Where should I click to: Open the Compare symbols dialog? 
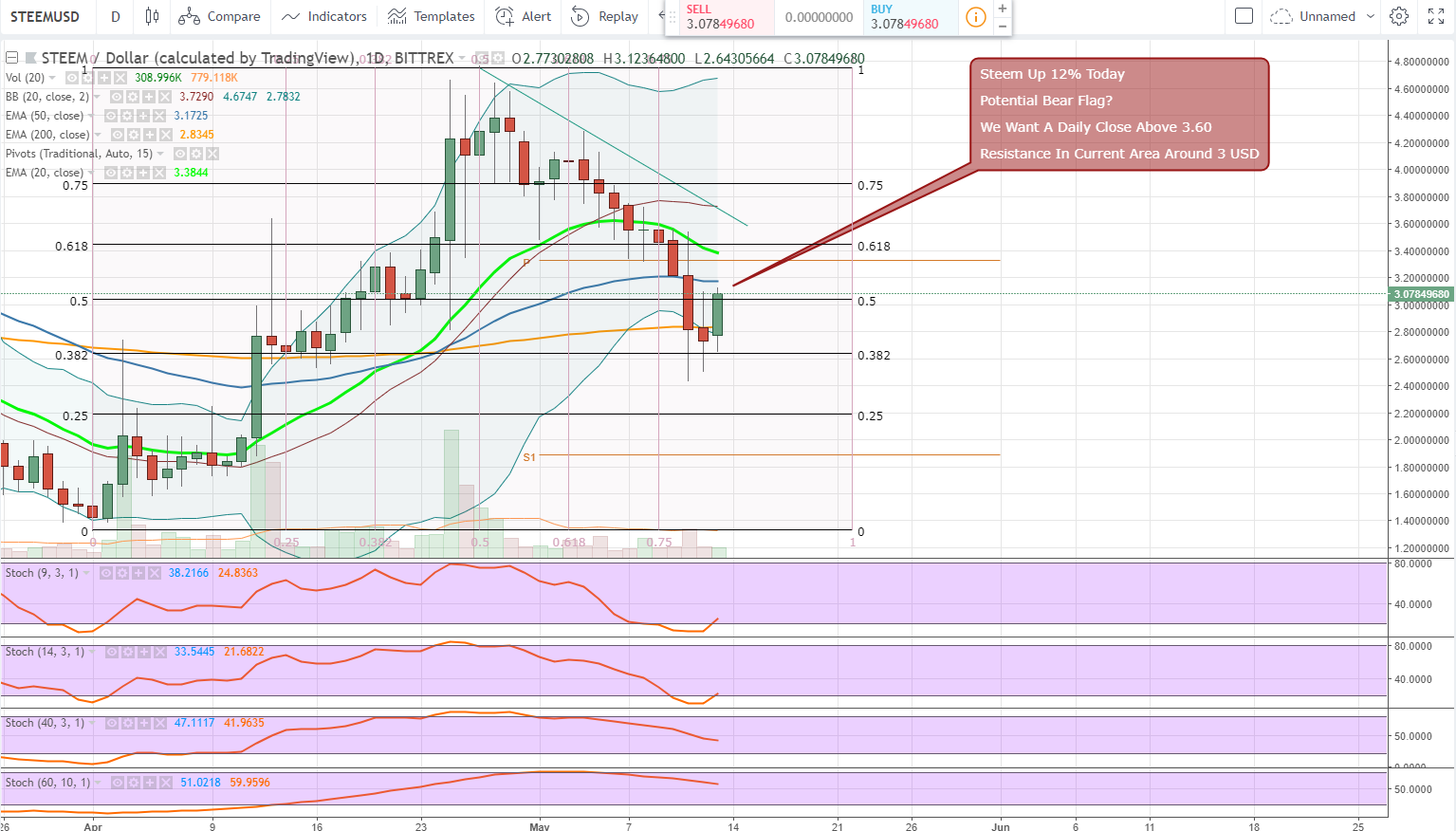(219, 16)
